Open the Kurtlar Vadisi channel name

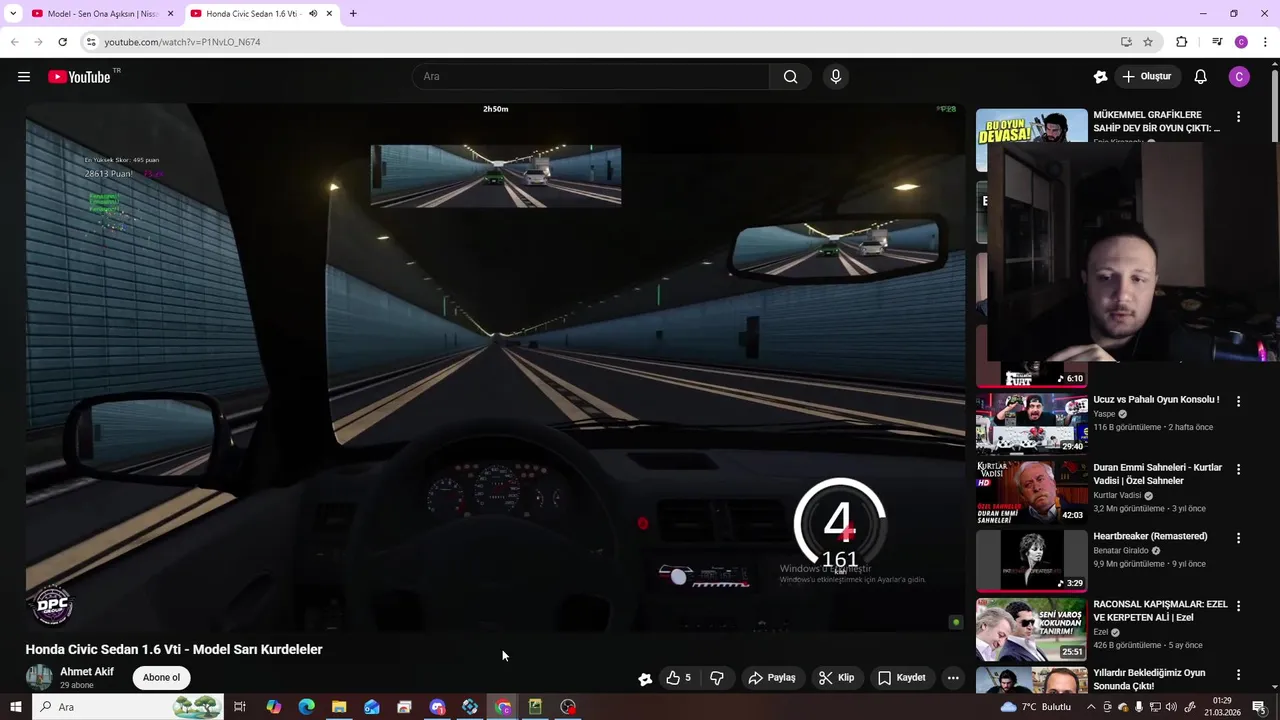point(1118,495)
